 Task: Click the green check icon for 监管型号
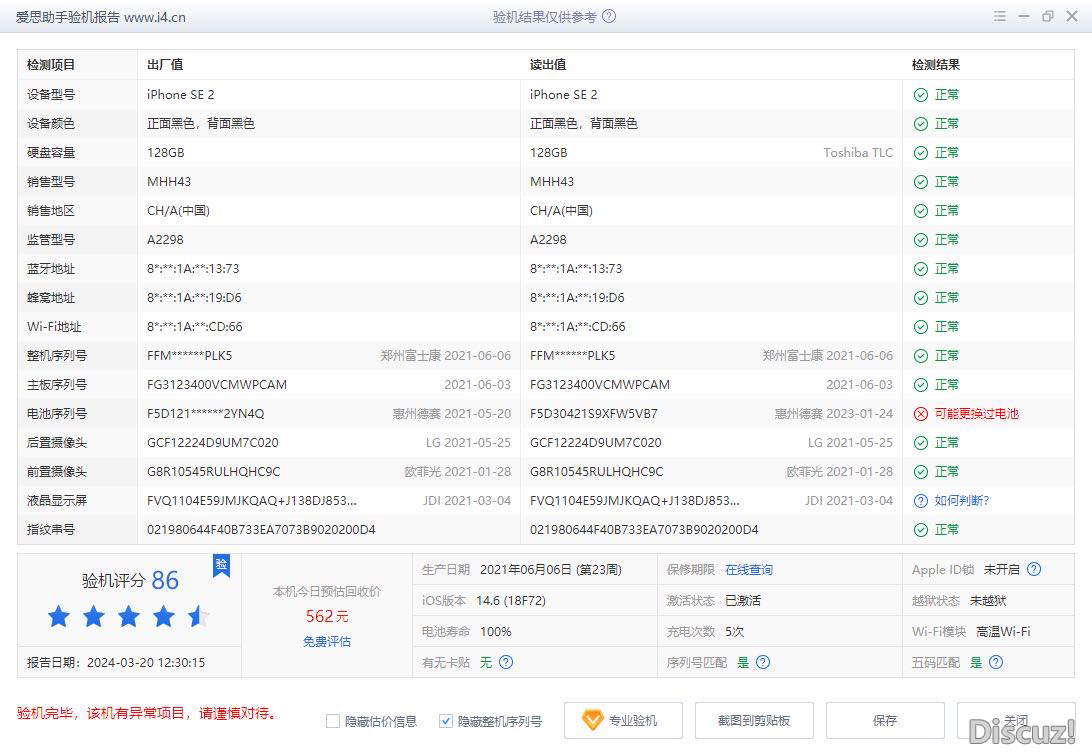pos(921,240)
